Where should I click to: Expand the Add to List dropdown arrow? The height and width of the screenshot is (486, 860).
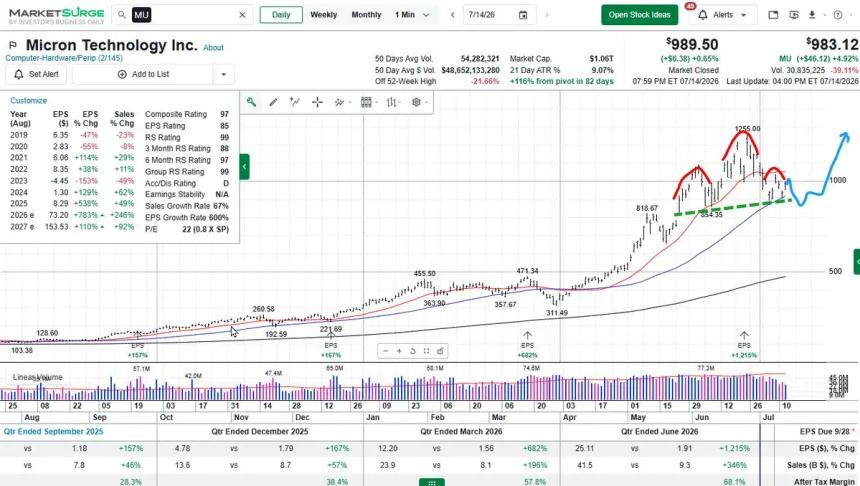pyautogui.click(x=223, y=74)
